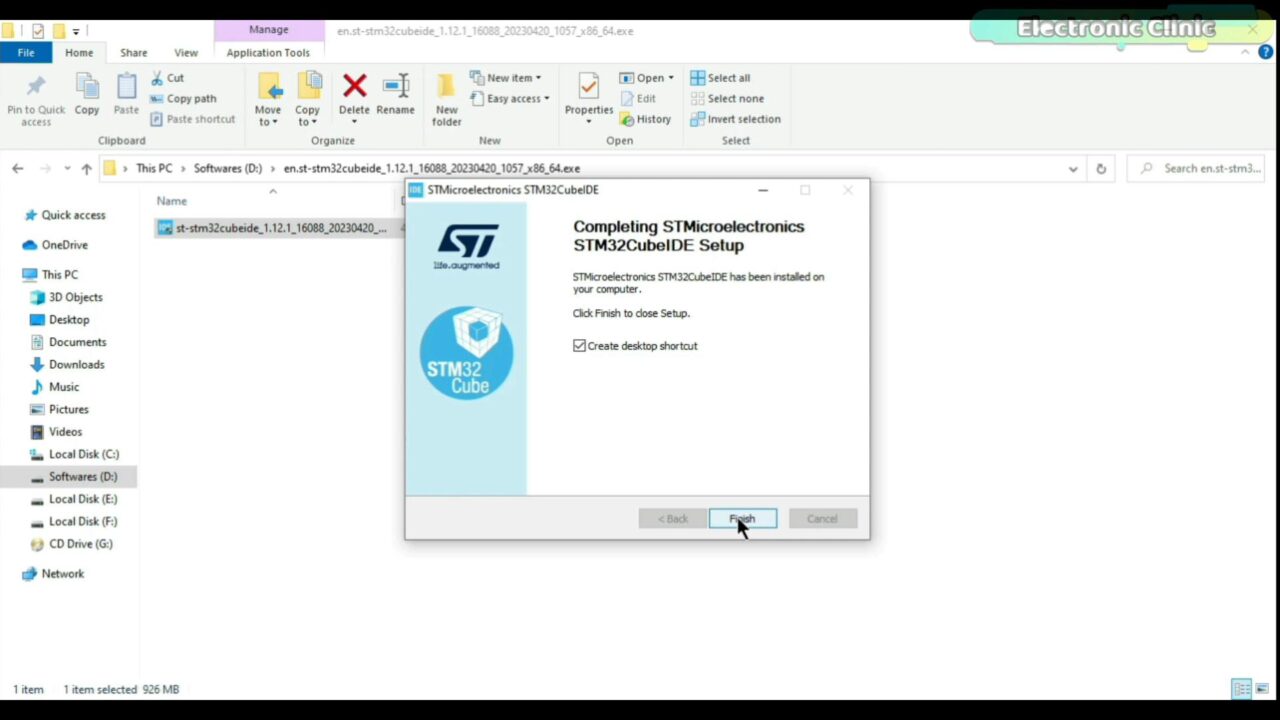The image size is (1280, 720).
Task: Open the Open dropdown in ribbon
Action: click(647, 78)
